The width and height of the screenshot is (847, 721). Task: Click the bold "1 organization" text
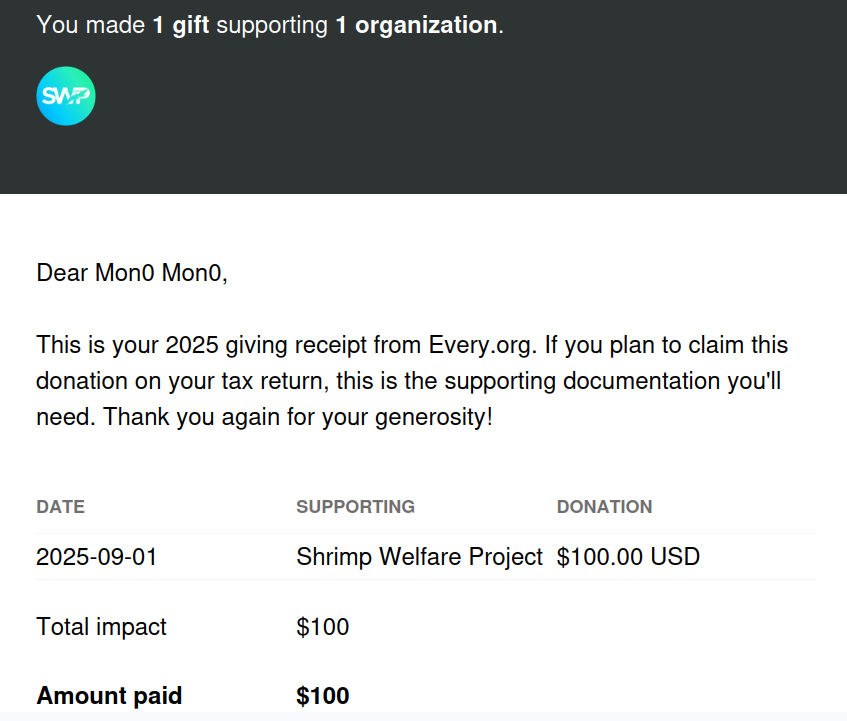point(416,25)
